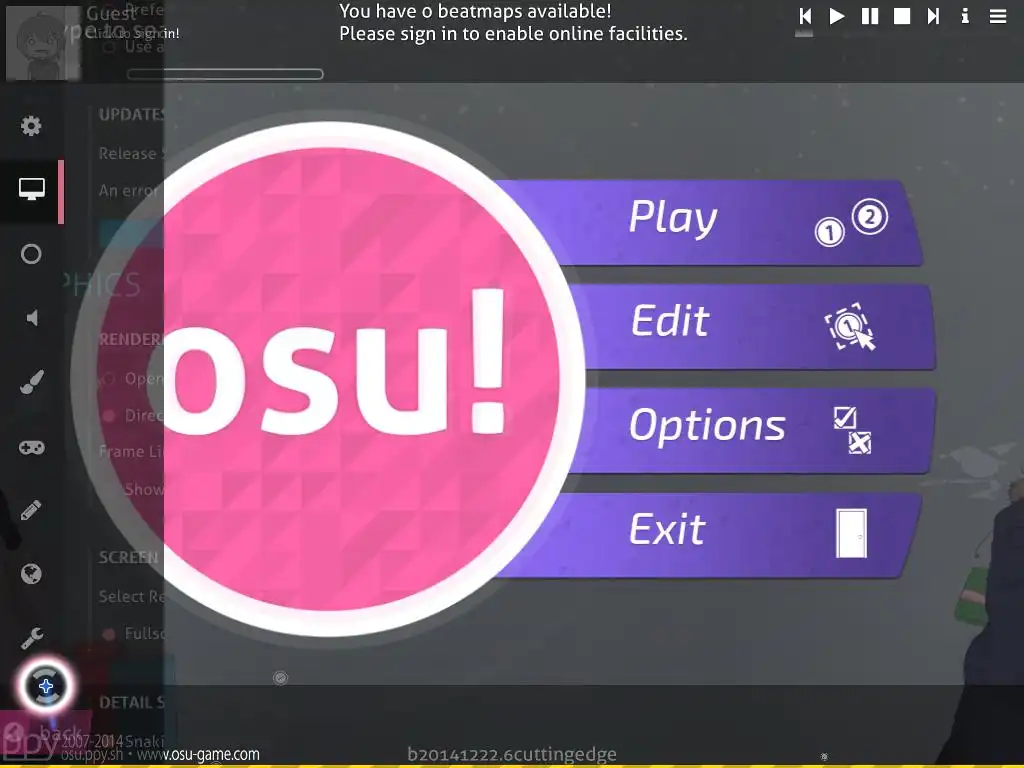The height and width of the screenshot is (768, 1024).
Task: Click the Play menu button
Action: click(712, 222)
